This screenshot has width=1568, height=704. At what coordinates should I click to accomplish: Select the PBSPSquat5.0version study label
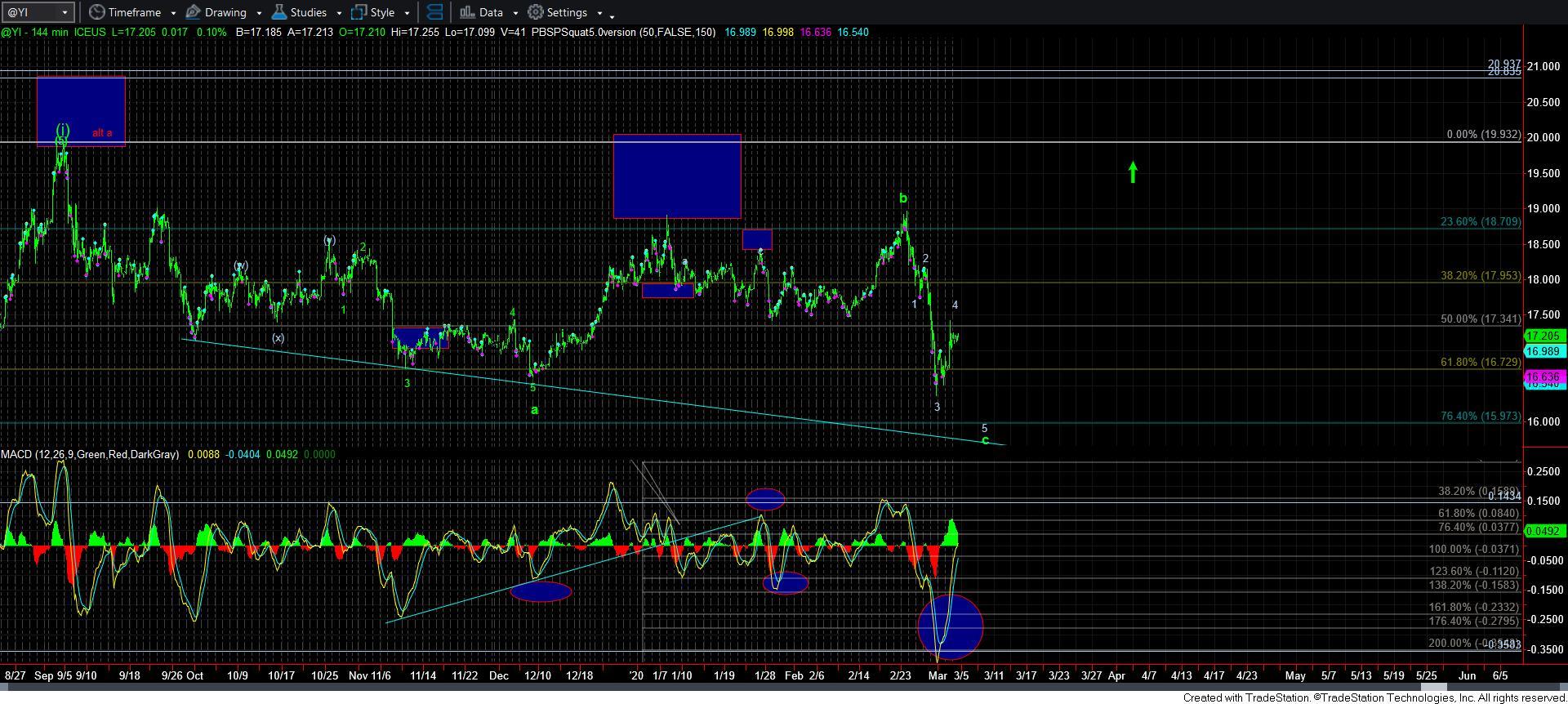624,32
